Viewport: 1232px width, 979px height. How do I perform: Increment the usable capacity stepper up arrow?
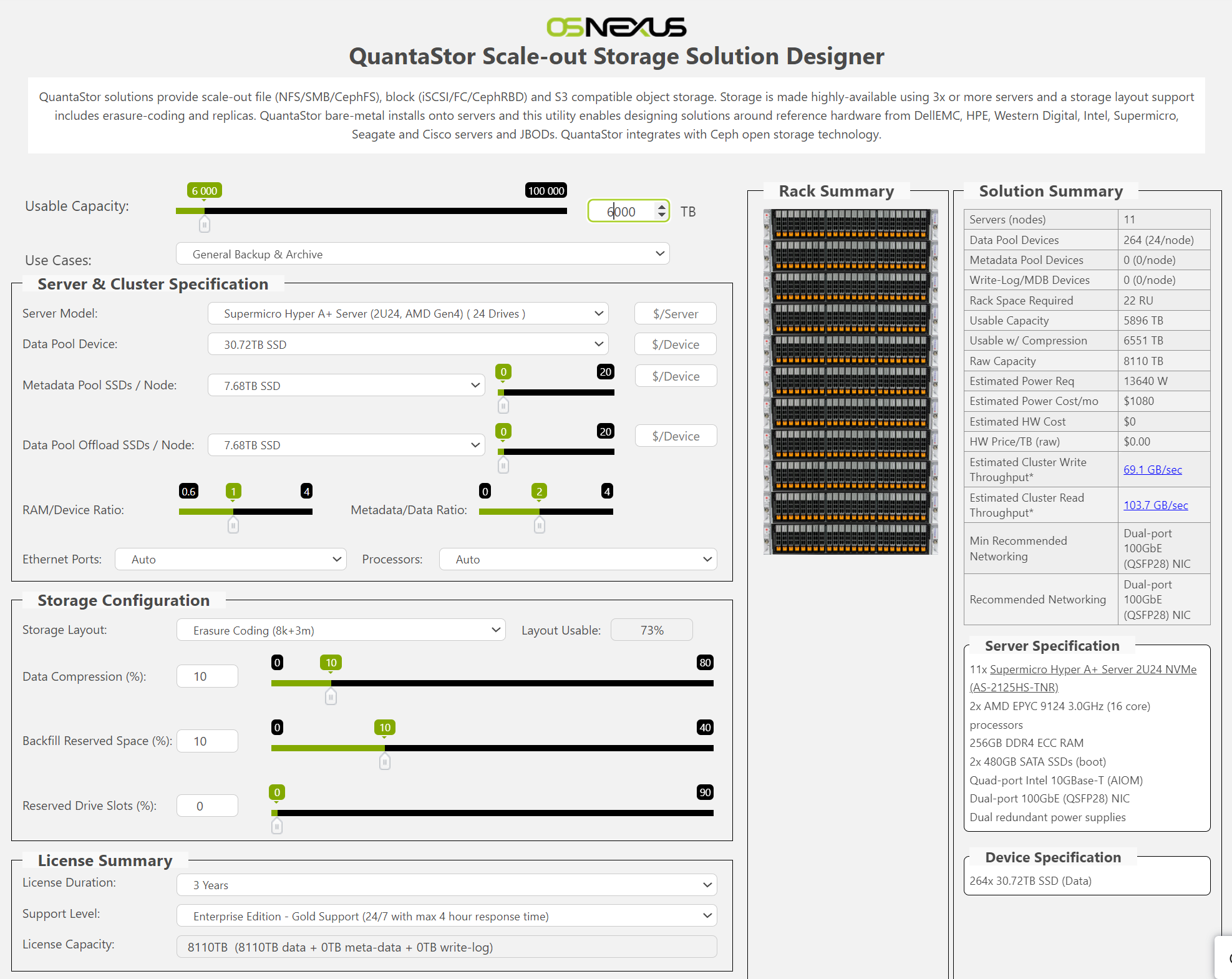661,207
